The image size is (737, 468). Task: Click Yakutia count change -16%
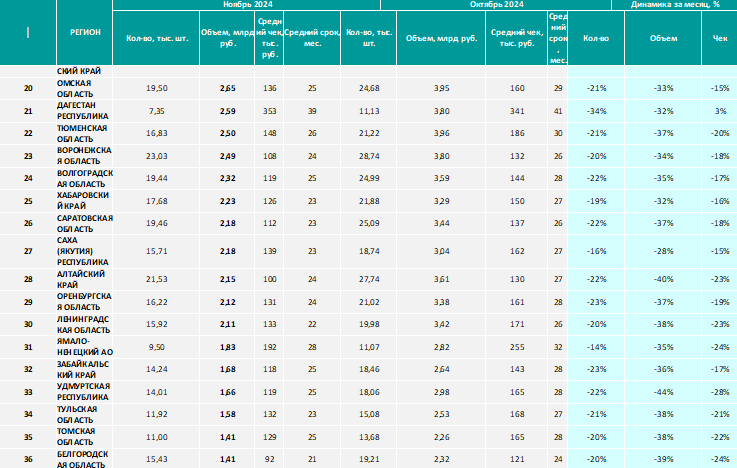tap(596, 251)
